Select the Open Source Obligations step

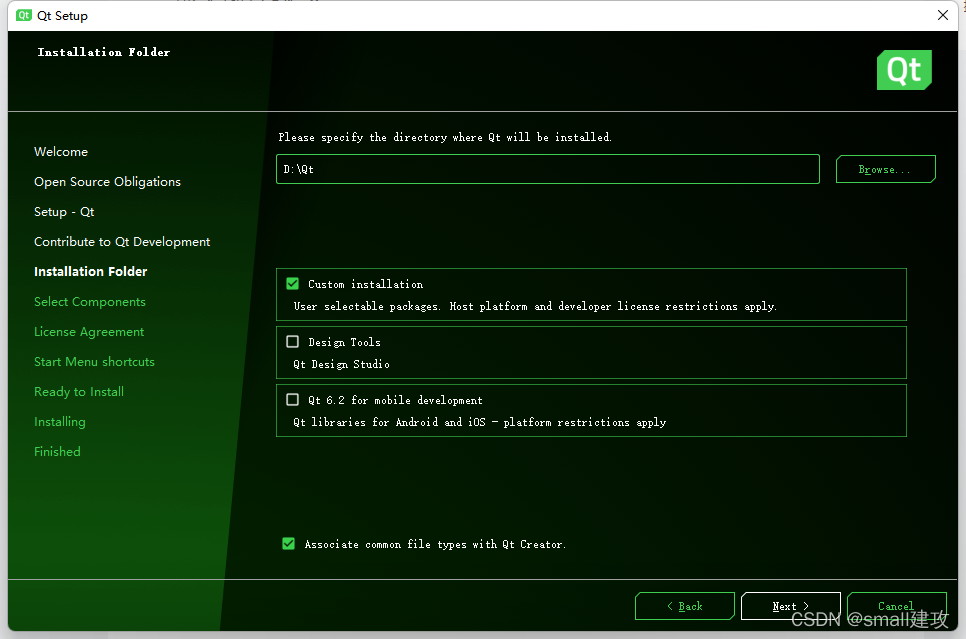(x=107, y=182)
